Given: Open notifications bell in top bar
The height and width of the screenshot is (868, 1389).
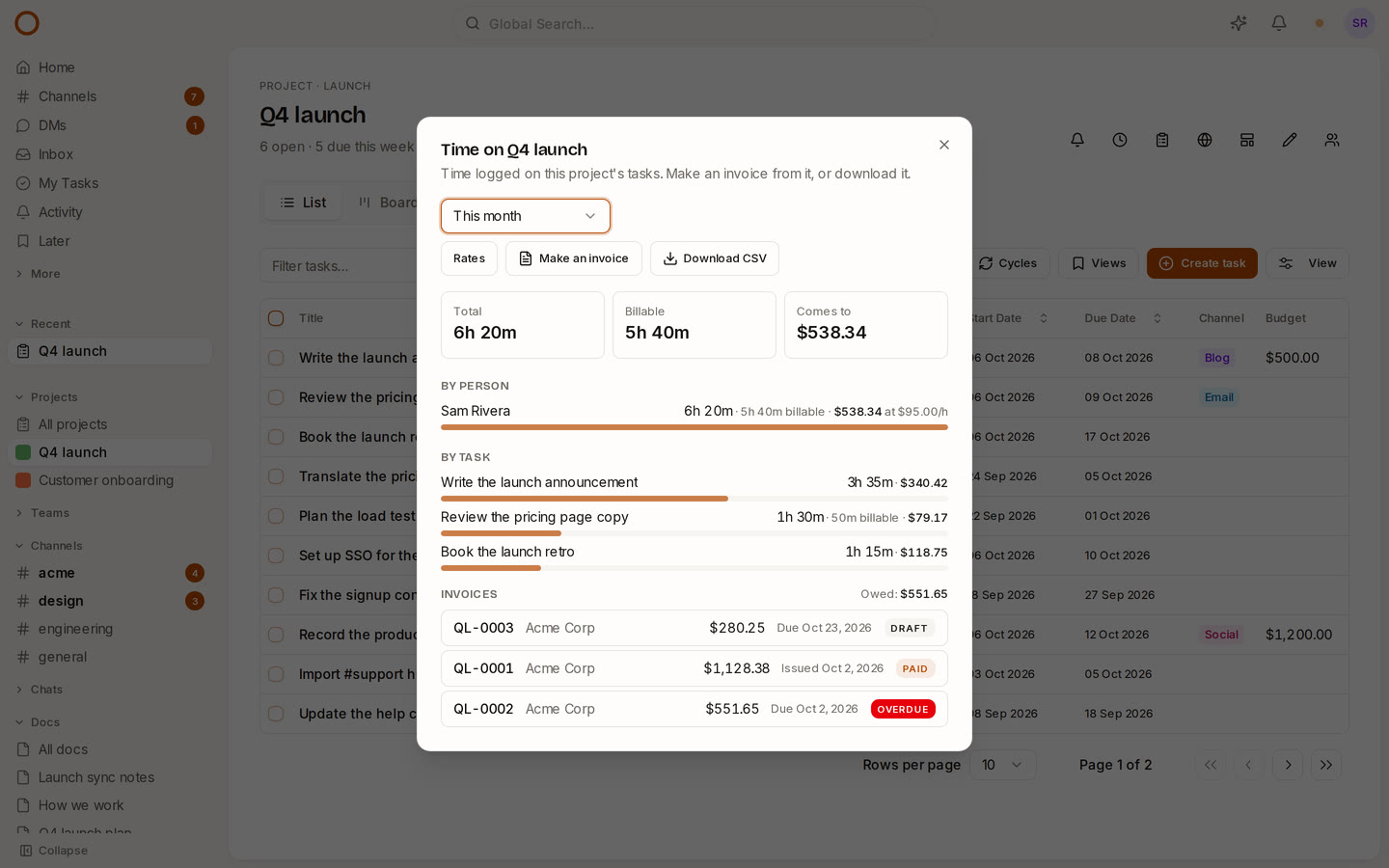Looking at the screenshot, I should (1279, 23).
